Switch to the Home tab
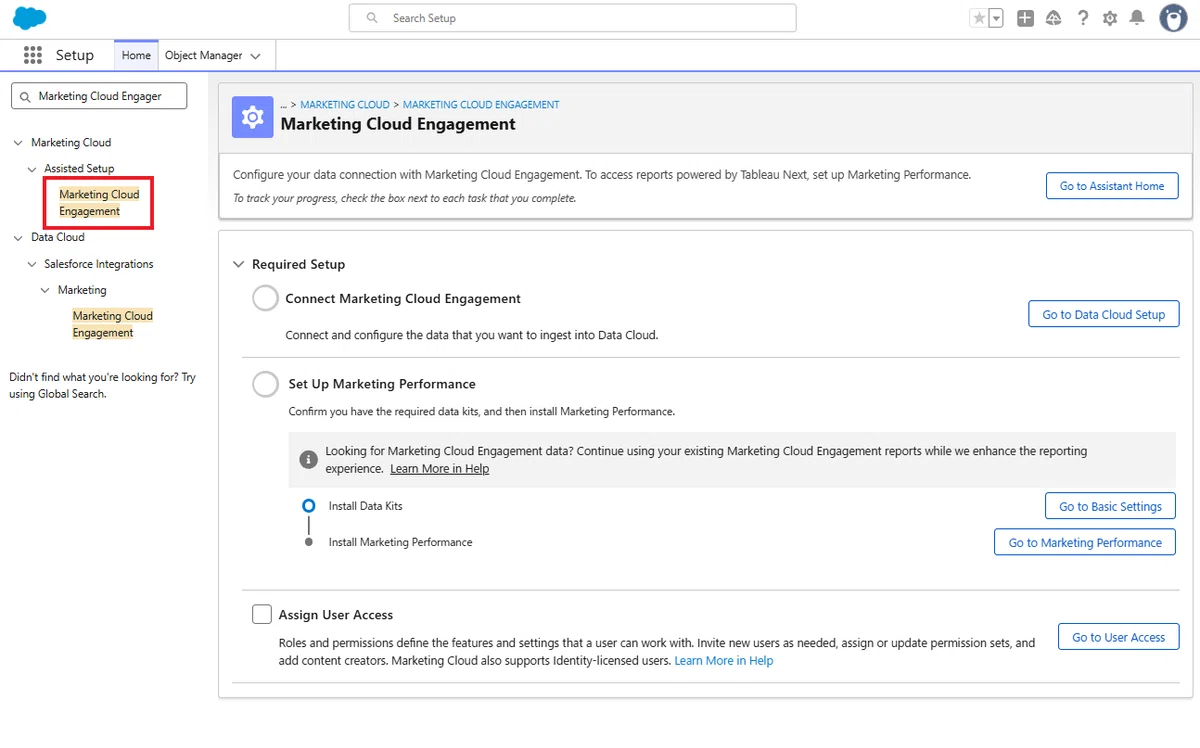This screenshot has height=748, width=1200. [136, 55]
